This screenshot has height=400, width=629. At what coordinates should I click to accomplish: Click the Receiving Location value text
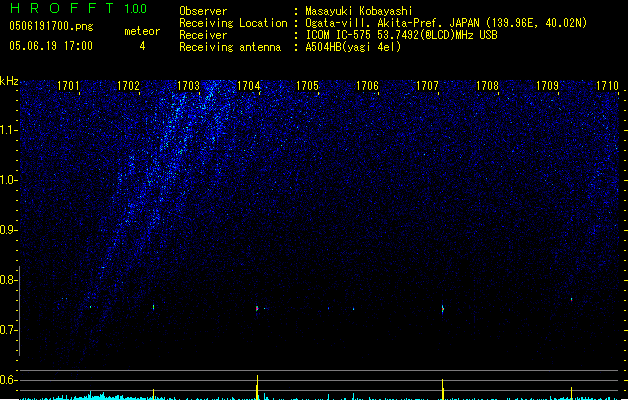click(446, 23)
